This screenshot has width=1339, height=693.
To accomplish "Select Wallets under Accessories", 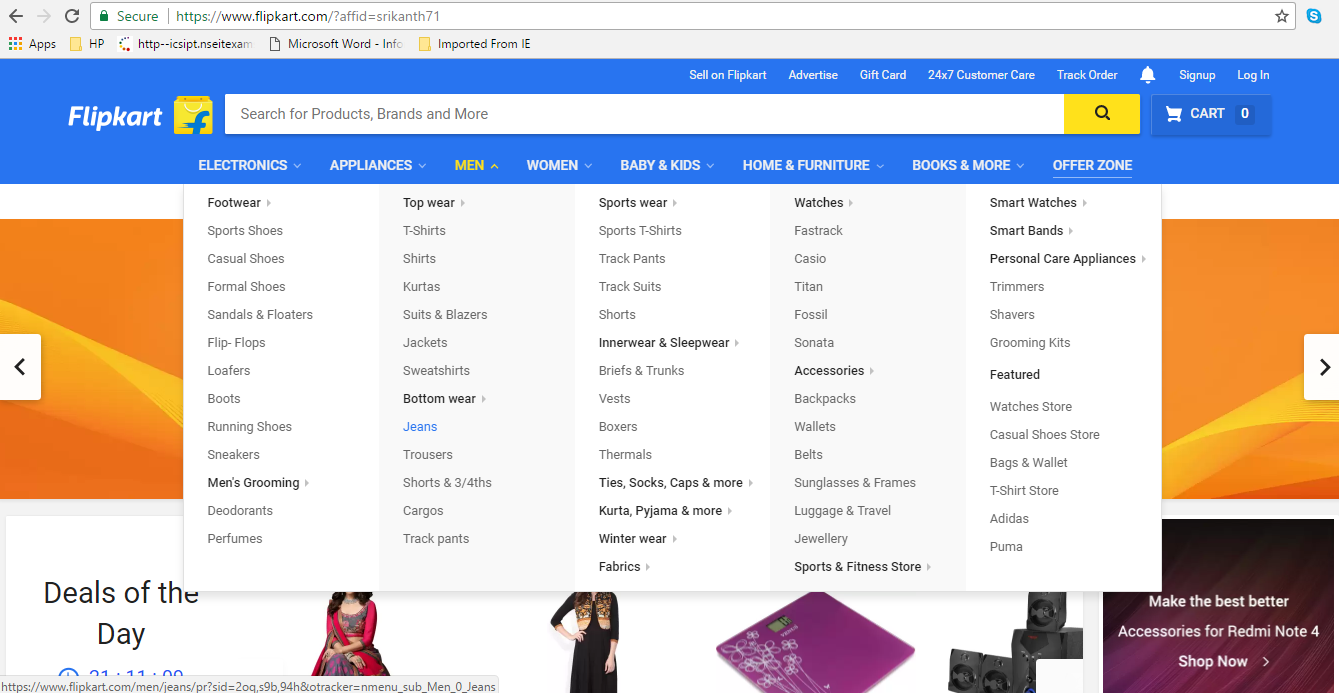I will click(x=815, y=426).
